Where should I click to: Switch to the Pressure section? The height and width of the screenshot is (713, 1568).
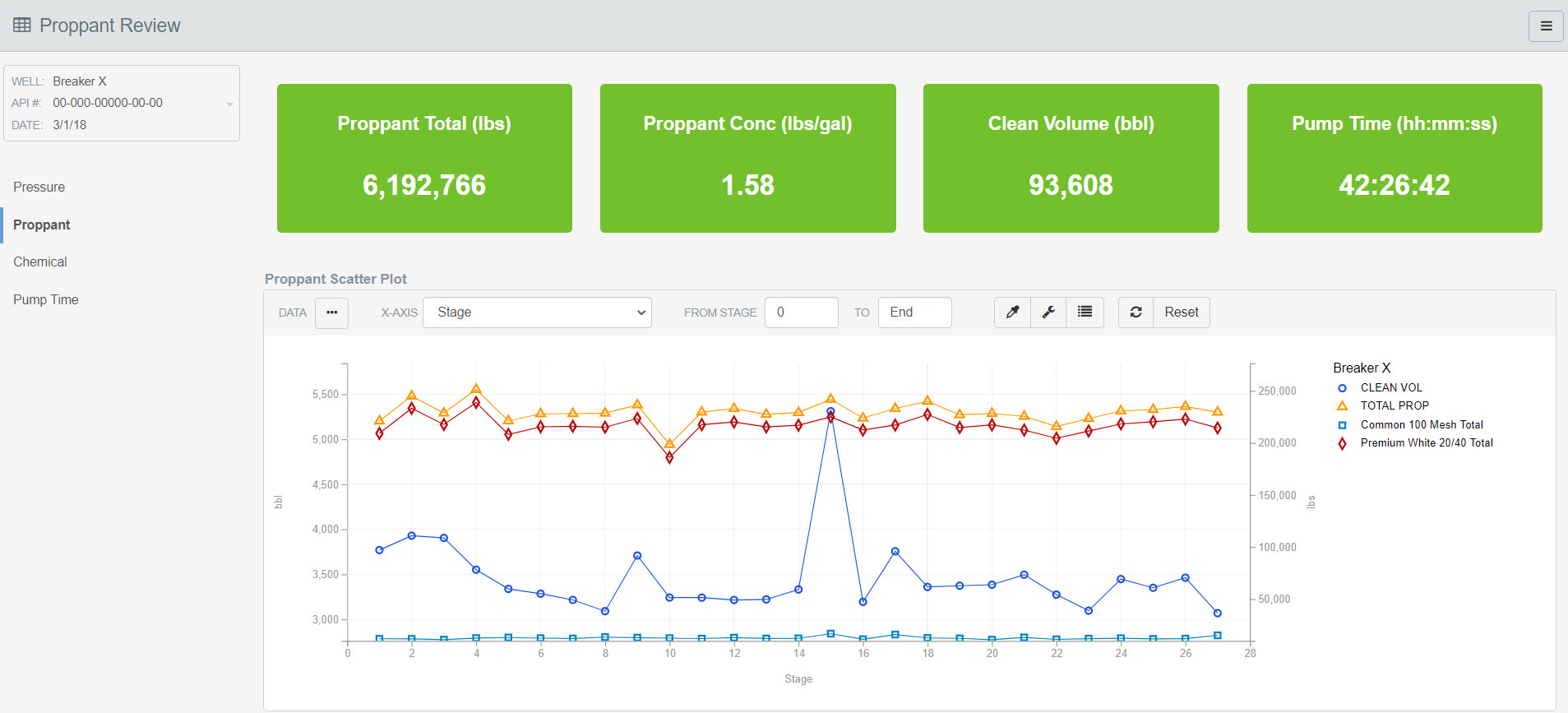39,188
